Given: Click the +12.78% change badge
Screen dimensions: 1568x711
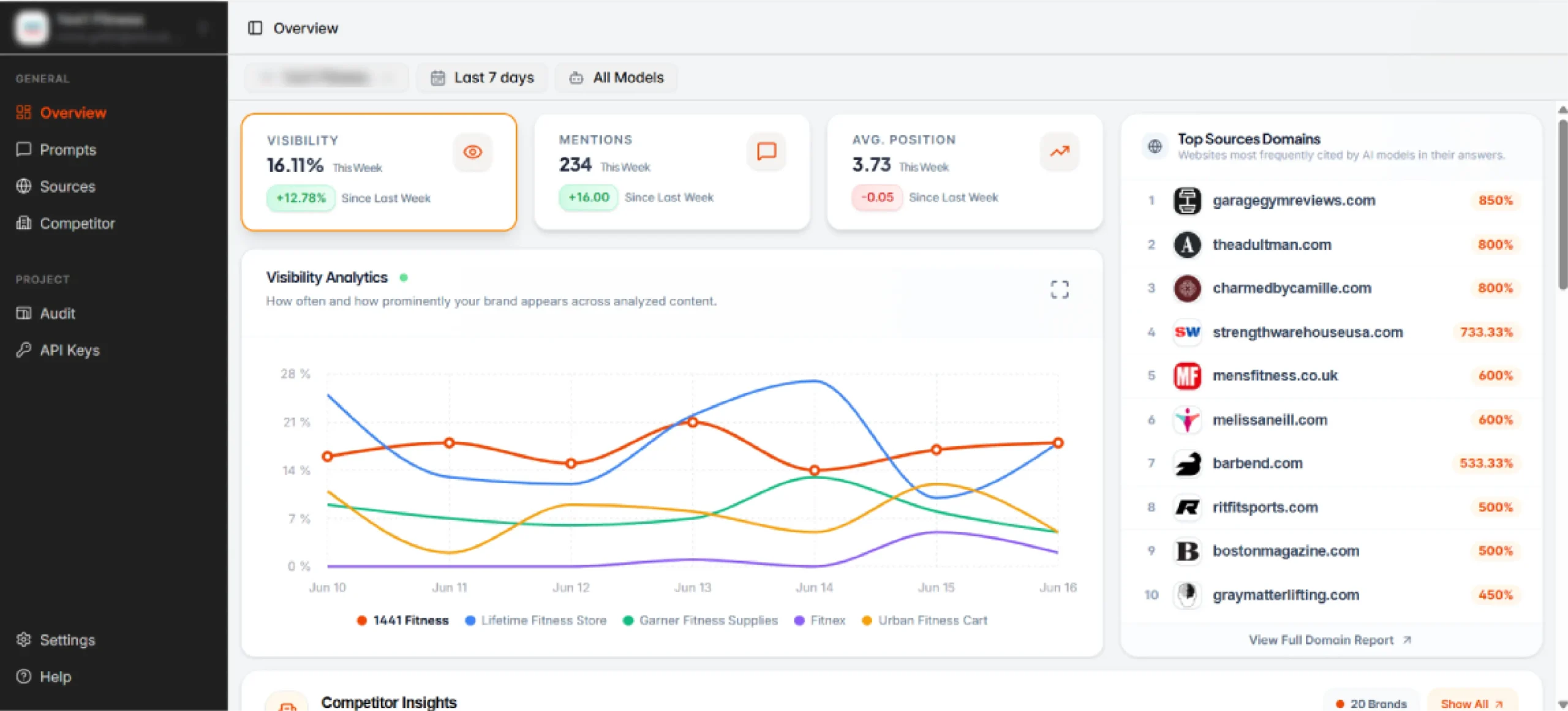Looking at the screenshot, I should tap(301, 198).
